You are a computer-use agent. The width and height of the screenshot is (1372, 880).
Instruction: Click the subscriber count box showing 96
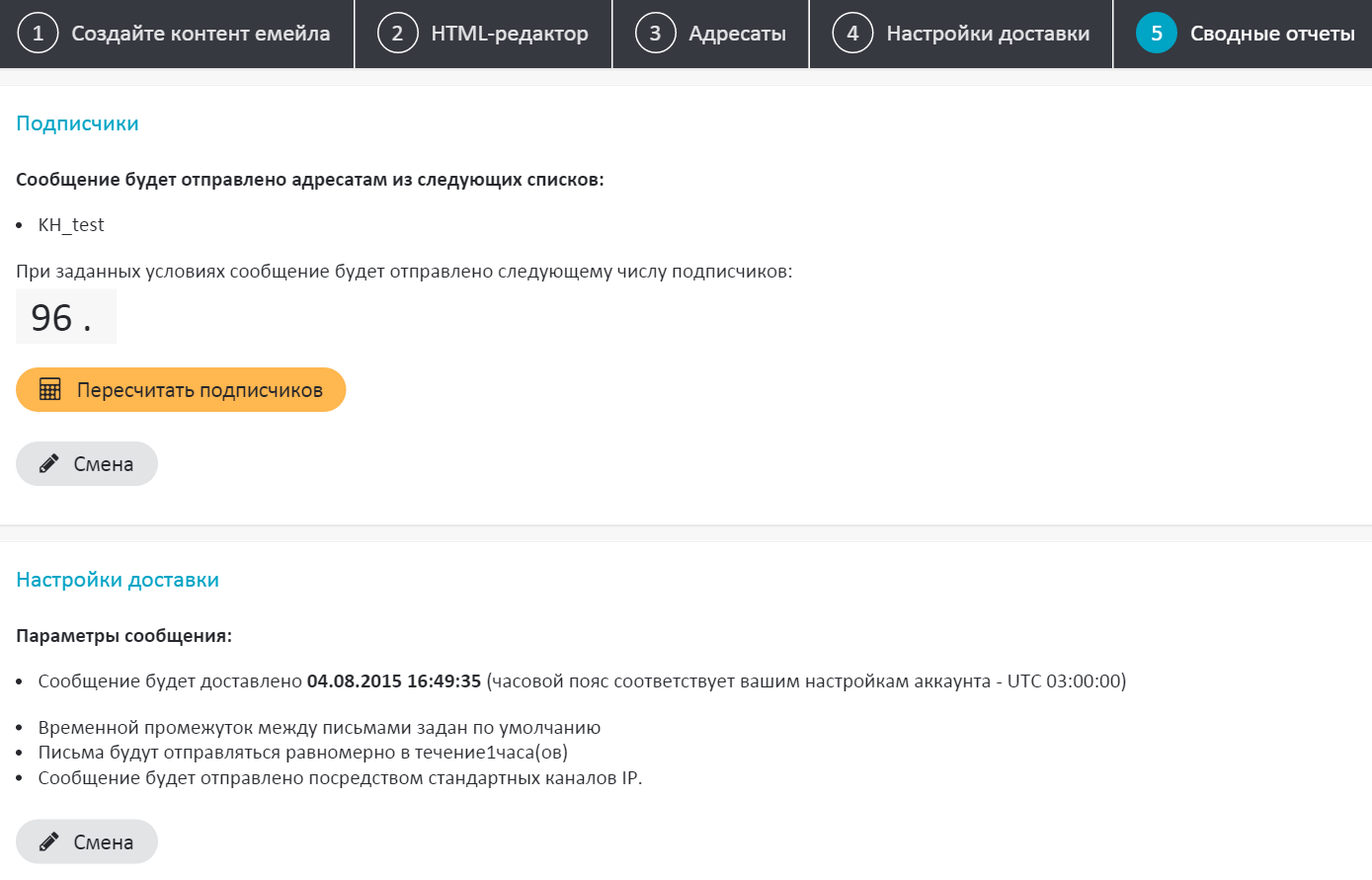pyautogui.click(x=65, y=317)
